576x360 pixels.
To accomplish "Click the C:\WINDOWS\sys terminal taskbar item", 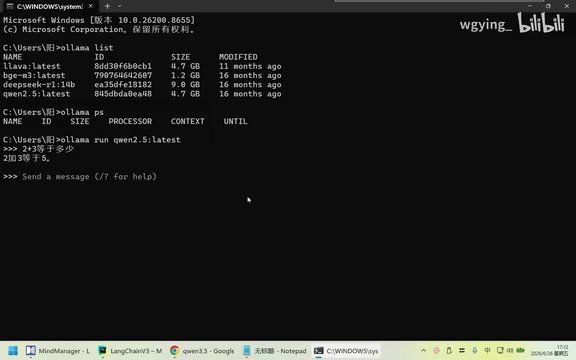I will point(346,351).
